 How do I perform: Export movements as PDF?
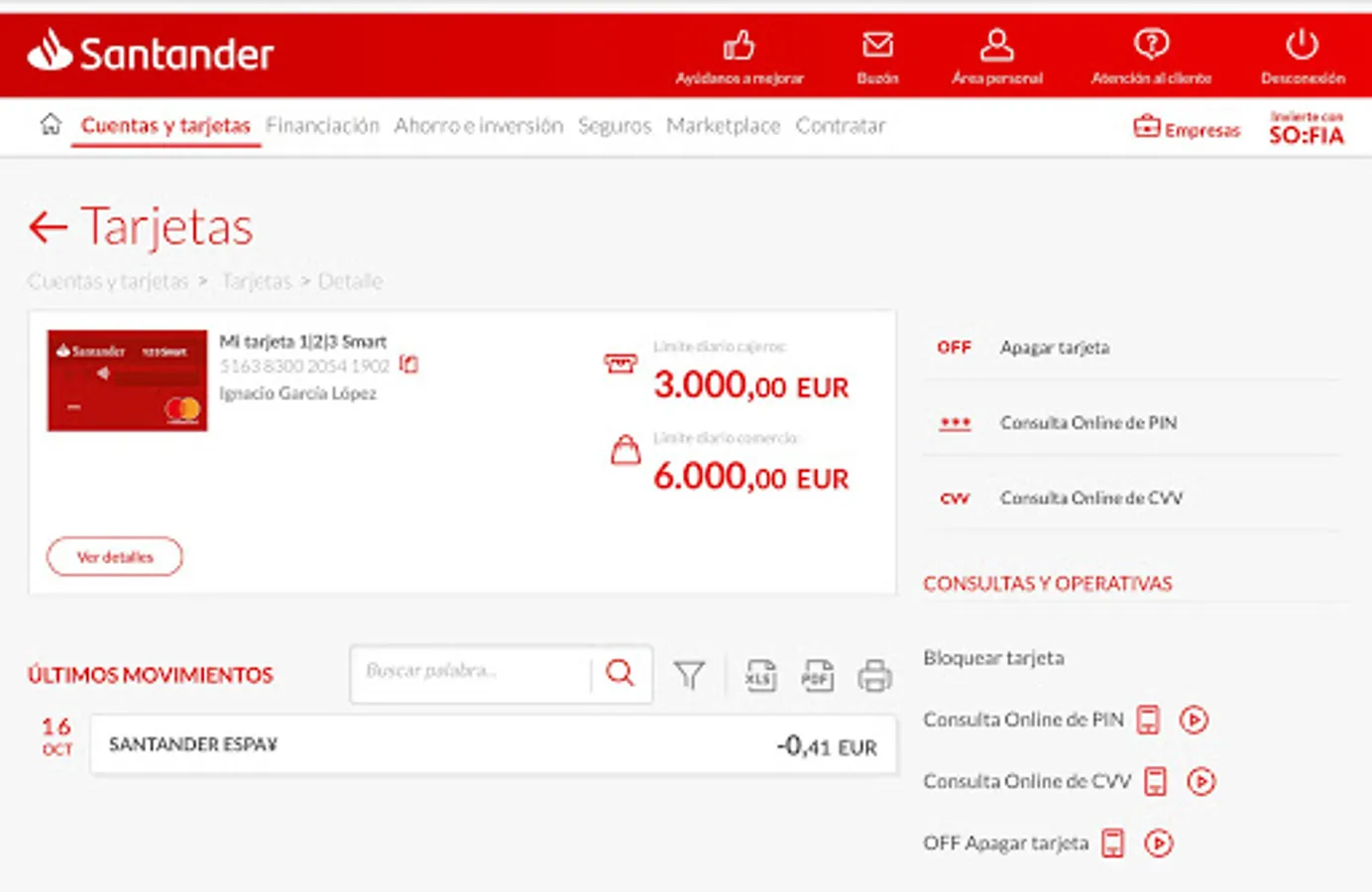click(817, 675)
